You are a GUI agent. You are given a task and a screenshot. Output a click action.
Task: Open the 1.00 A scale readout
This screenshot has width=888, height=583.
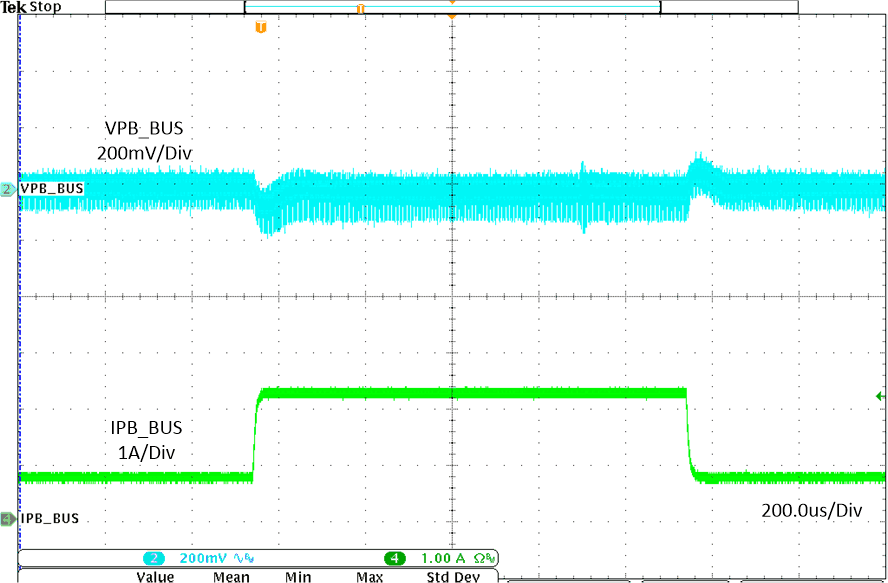[441, 559]
